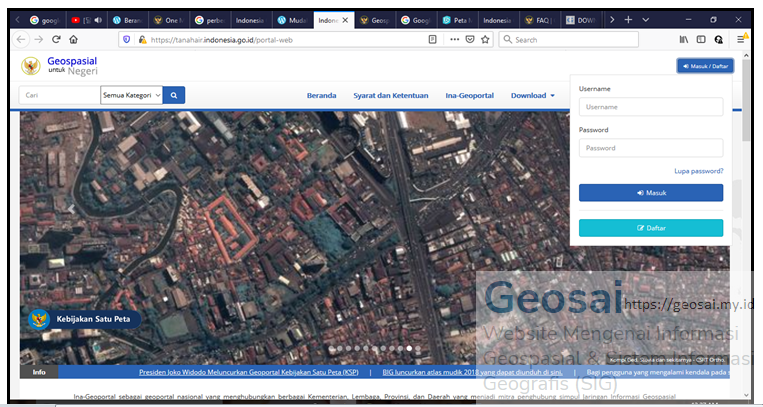Toggle reader view in the address bar
Viewport: 763px width, 407px height.
[x=432, y=39]
